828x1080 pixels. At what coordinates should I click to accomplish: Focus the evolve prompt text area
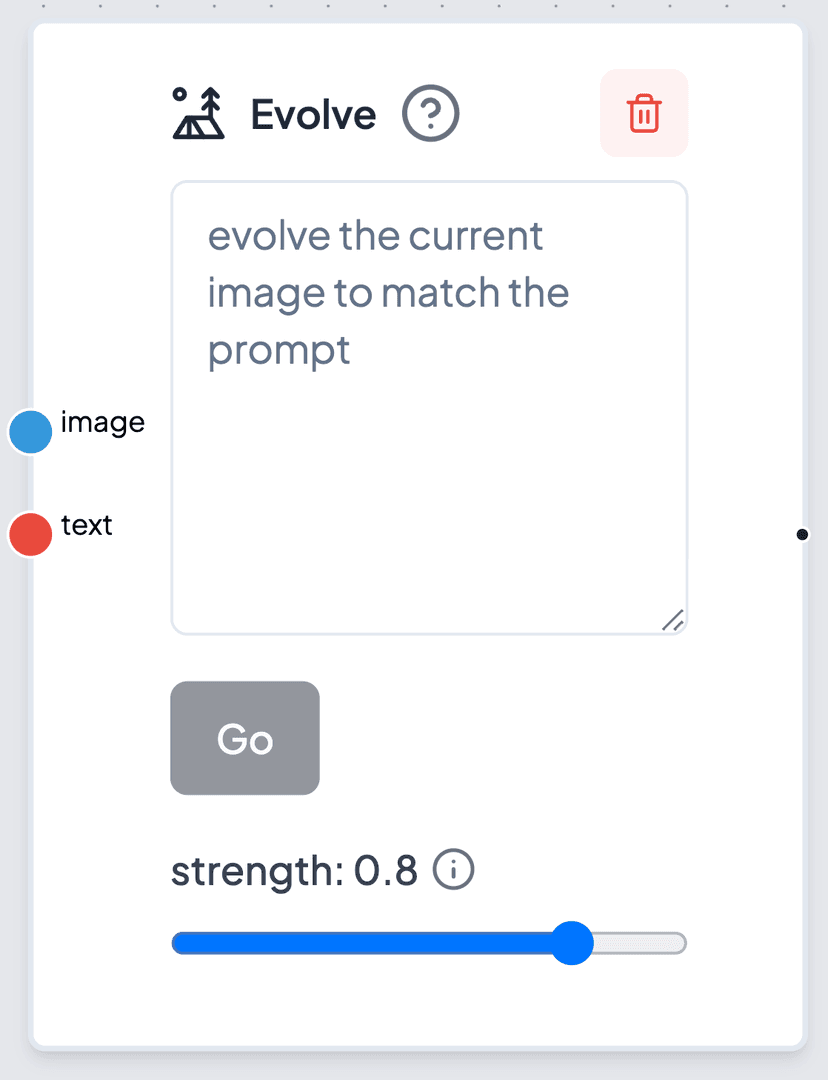coord(429,408)
